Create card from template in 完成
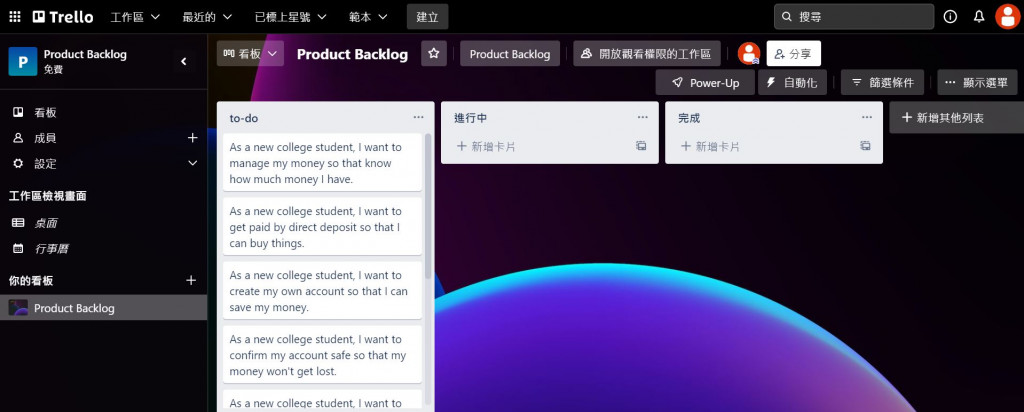Image resolution: width=1024 pixels, height=412 pixels. click(x=865, y=146)
